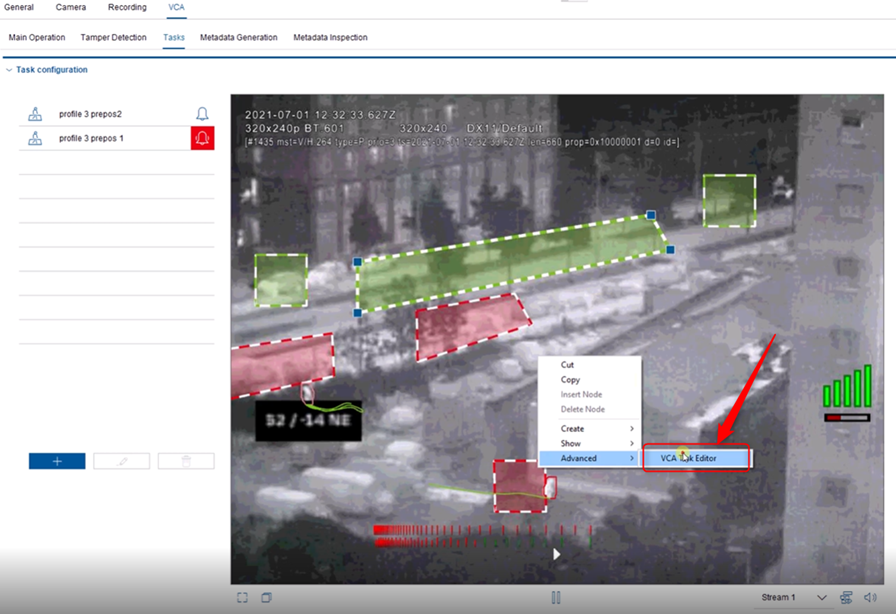896x614 pixels.
Task: Select VCA Task Editor
Action: (695, 458)
